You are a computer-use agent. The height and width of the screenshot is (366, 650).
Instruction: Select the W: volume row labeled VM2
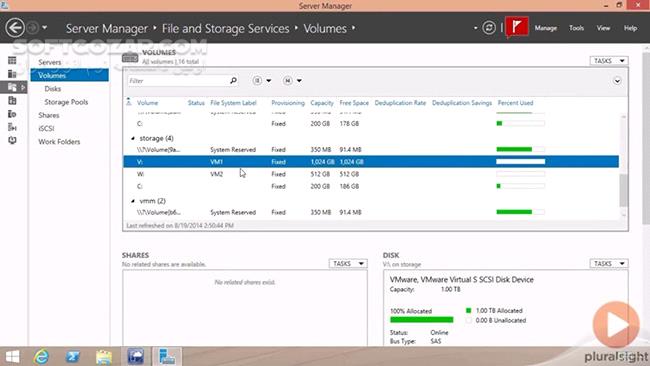pyautogui.click(x=371, y=174)
